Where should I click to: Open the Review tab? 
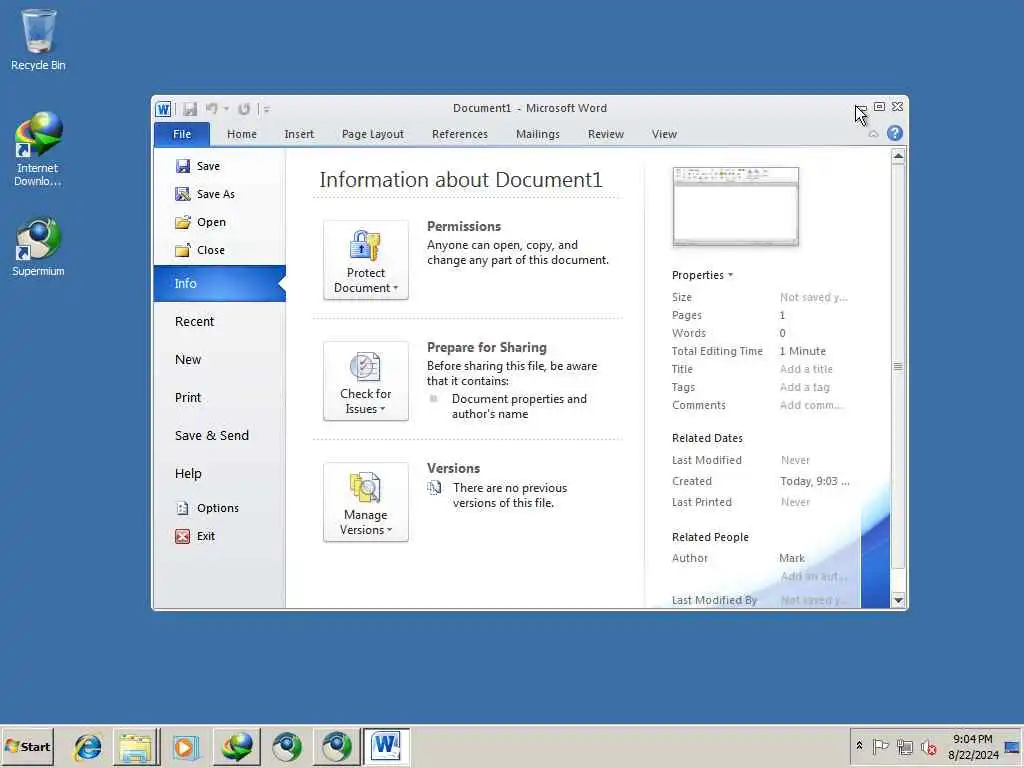click(x=605, y=134)
